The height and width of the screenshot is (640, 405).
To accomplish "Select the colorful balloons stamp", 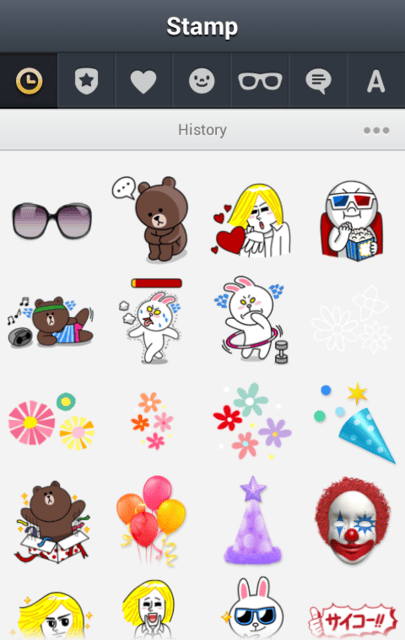I will click(151, 521).
